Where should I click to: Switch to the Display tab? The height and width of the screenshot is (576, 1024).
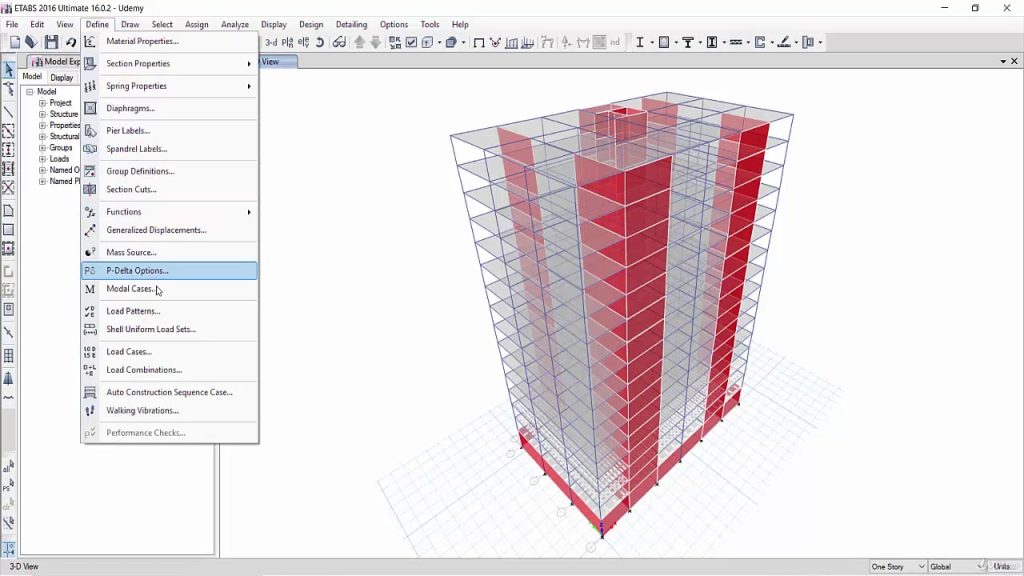(x=62, y=77)
